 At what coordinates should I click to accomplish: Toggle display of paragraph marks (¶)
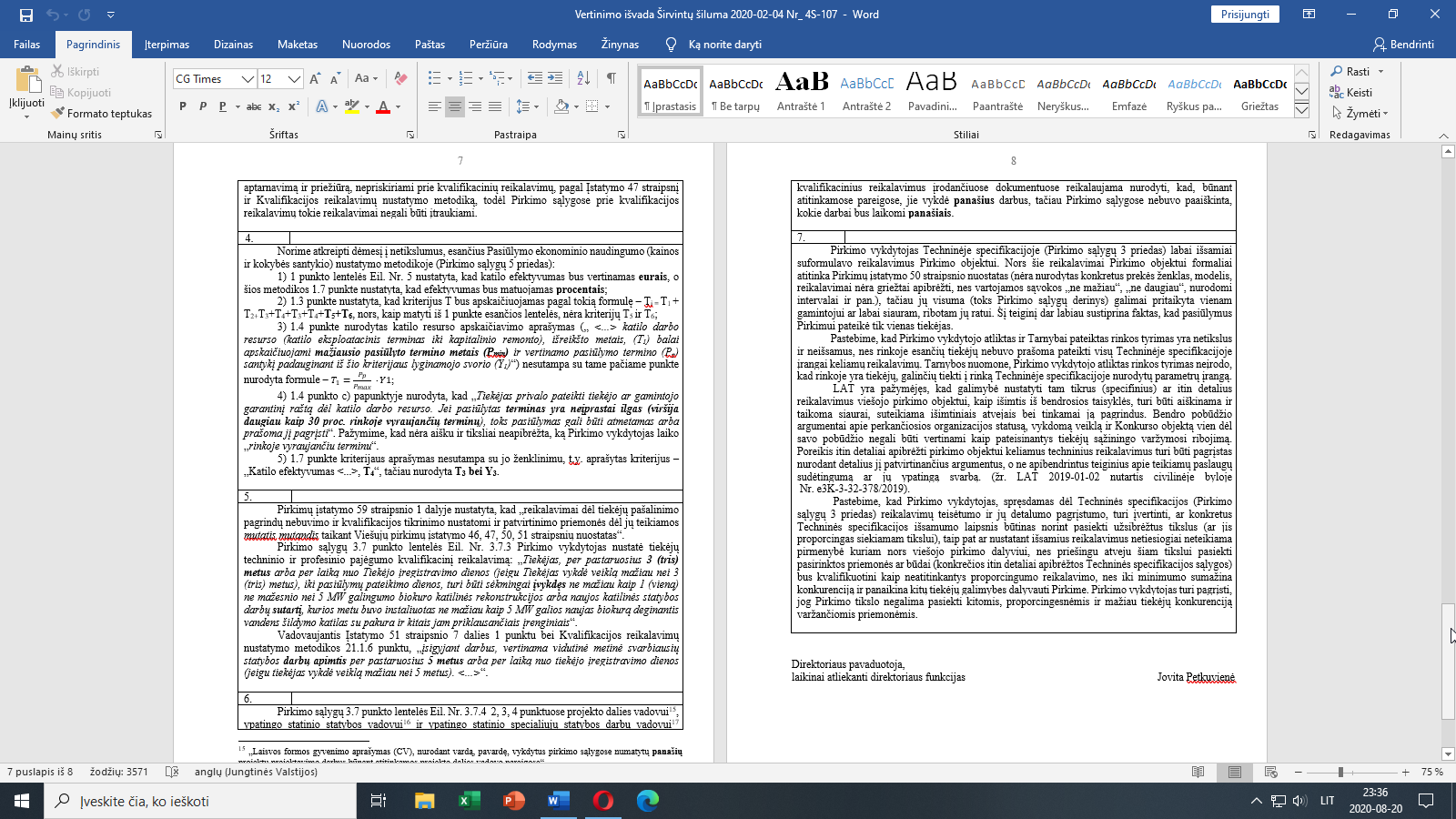pos(611,79)
